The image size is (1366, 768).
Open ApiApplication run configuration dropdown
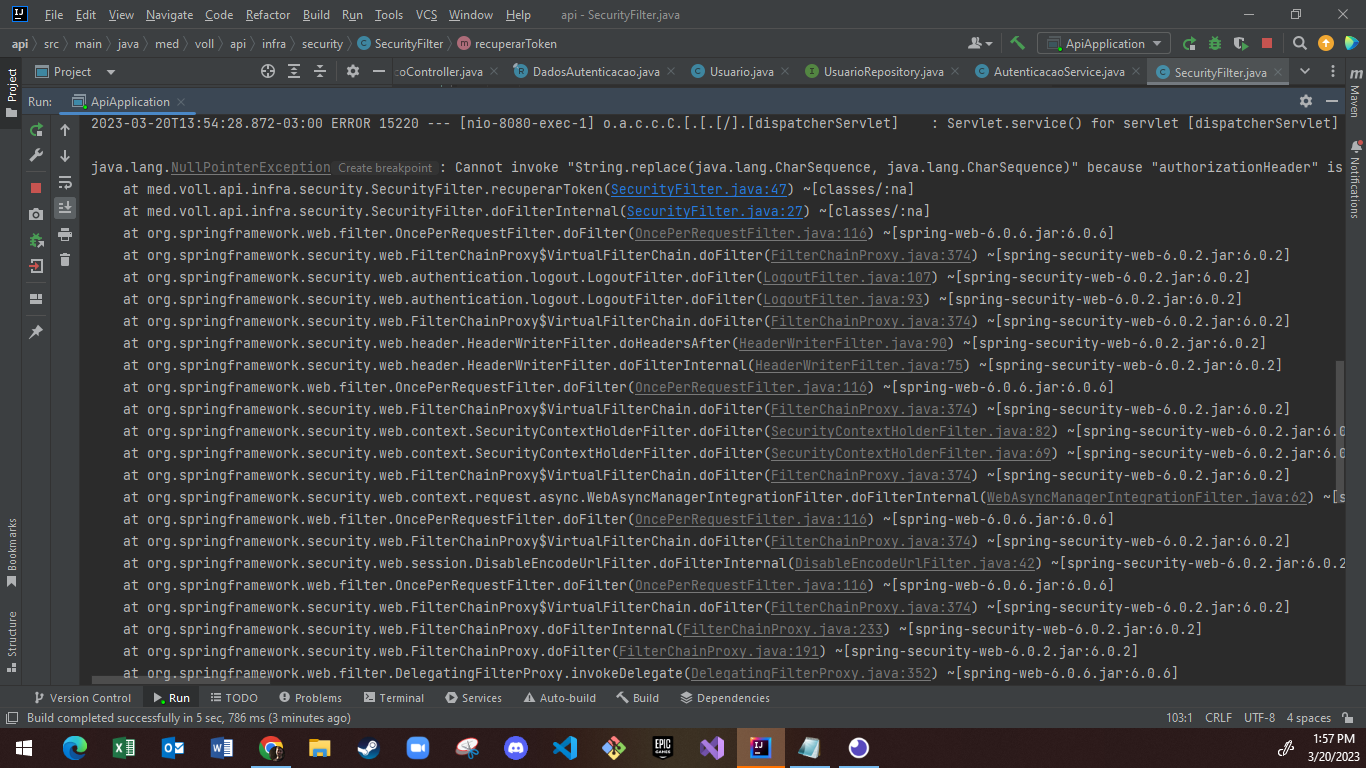1104,43
